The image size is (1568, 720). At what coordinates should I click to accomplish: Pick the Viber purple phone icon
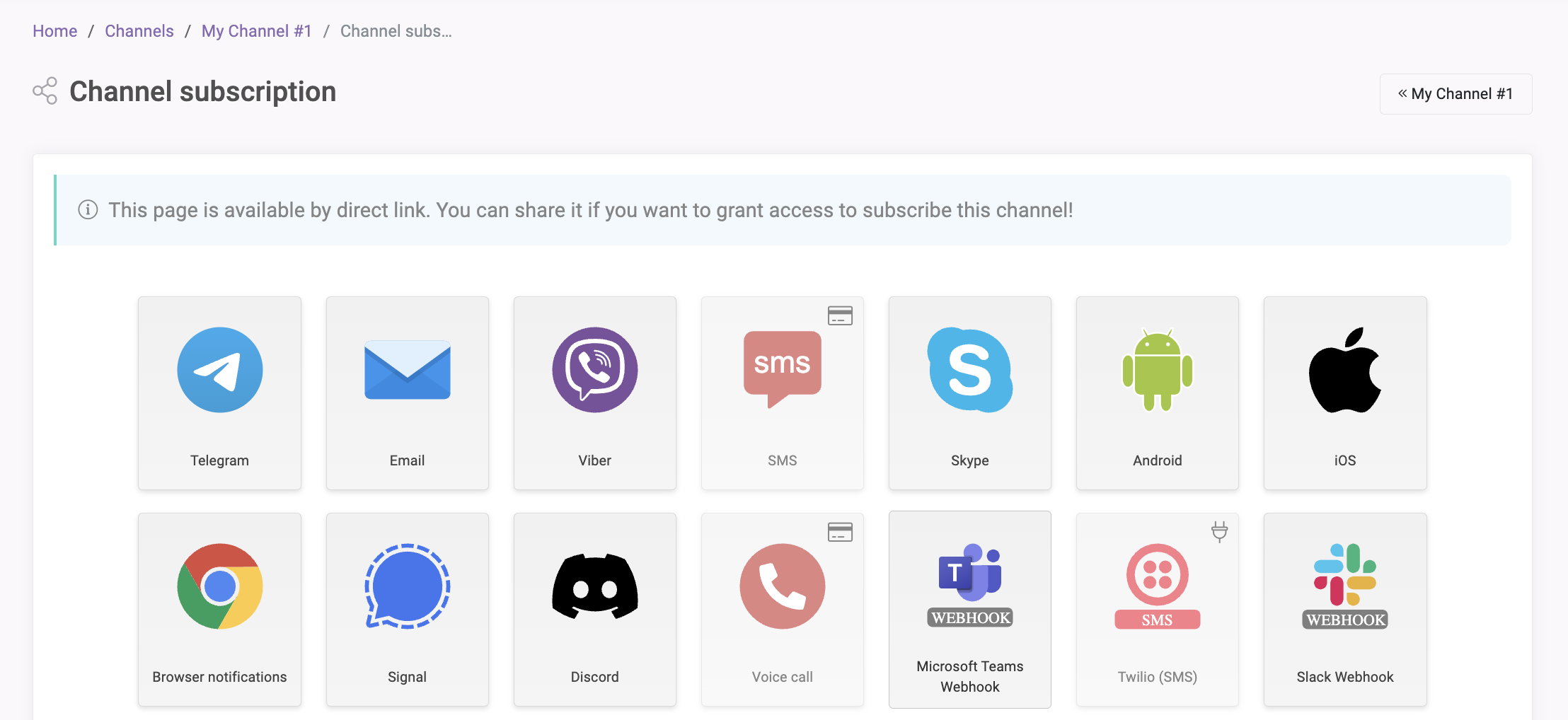595,370
